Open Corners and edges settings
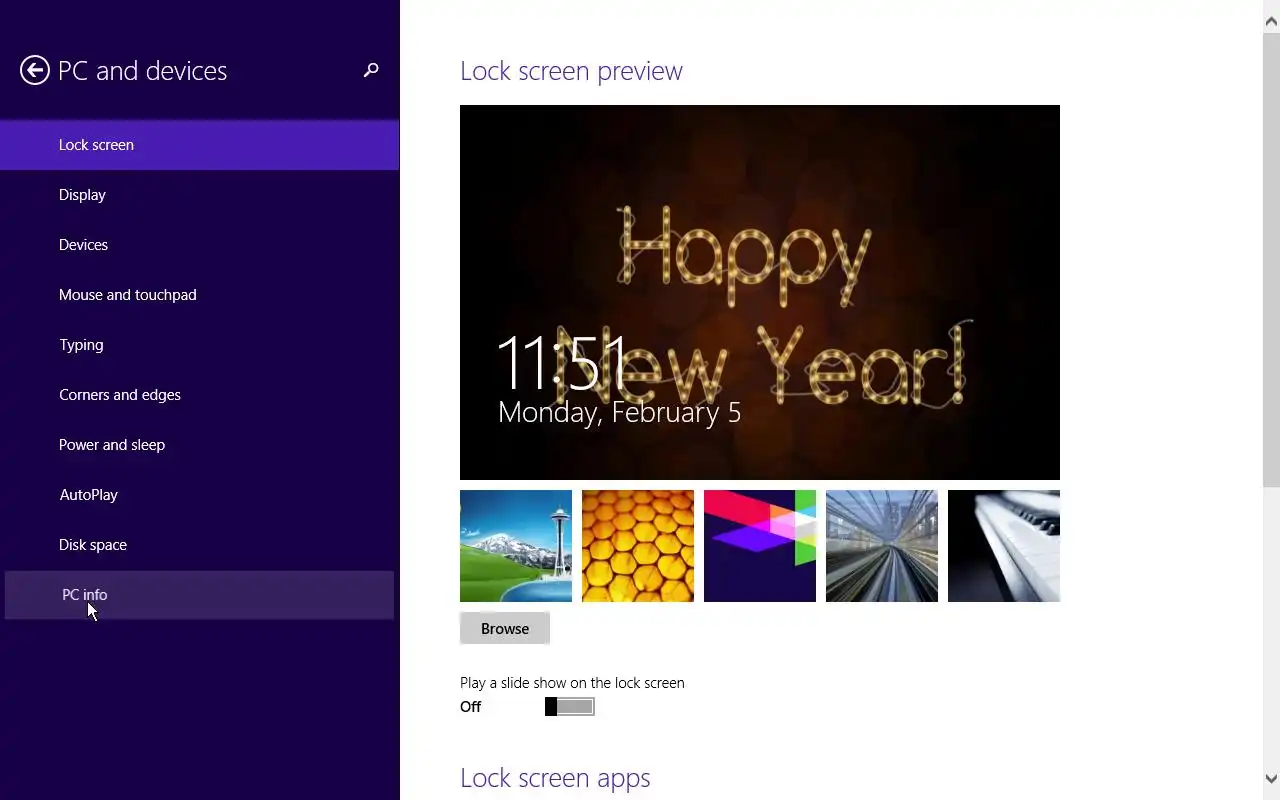The width and height of the screenshot is (1280, 800). 200,395
